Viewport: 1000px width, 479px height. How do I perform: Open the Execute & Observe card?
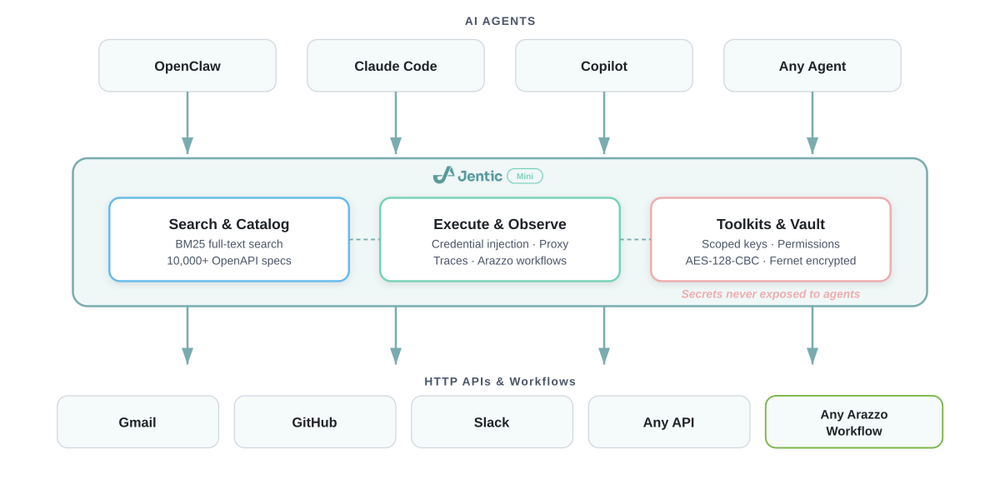tap(500, 239)
